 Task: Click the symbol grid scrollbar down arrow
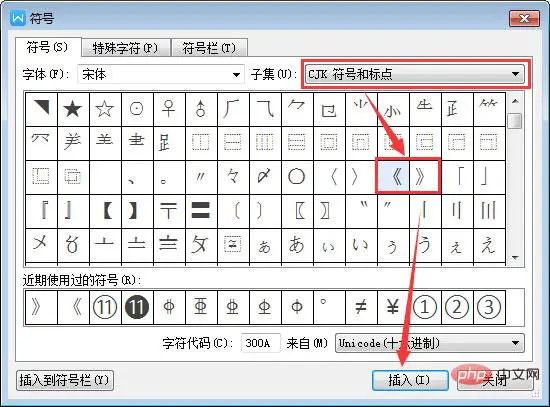coord(515,258)
